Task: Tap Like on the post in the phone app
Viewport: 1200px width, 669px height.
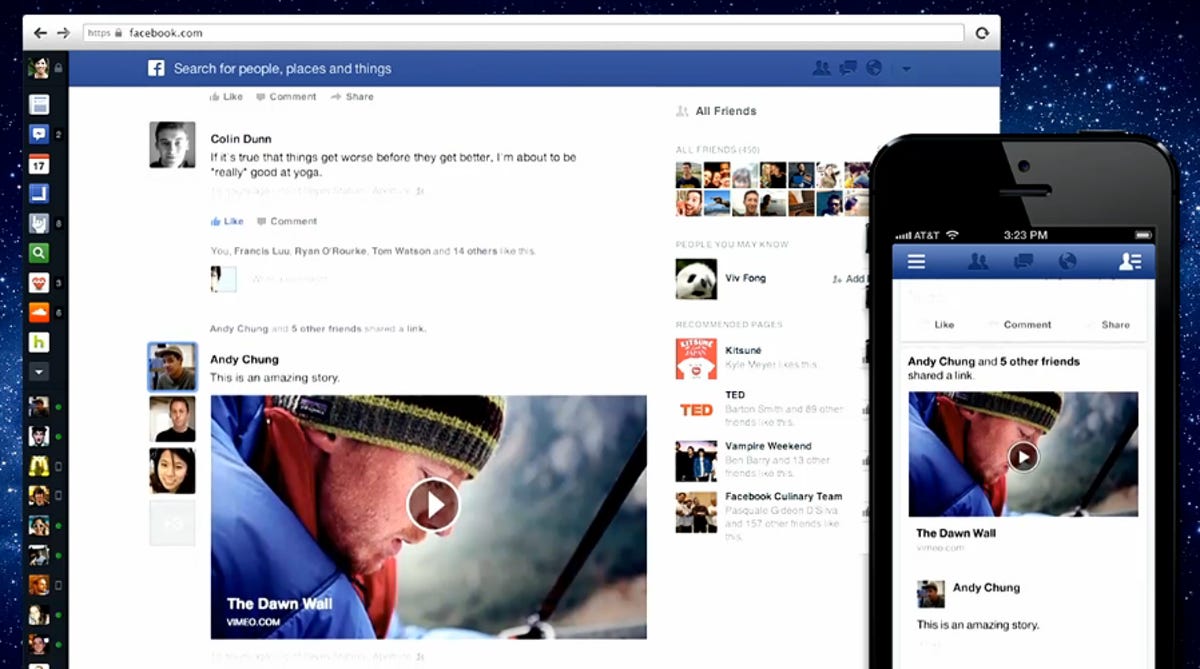Action: click(x=944, y=324)
